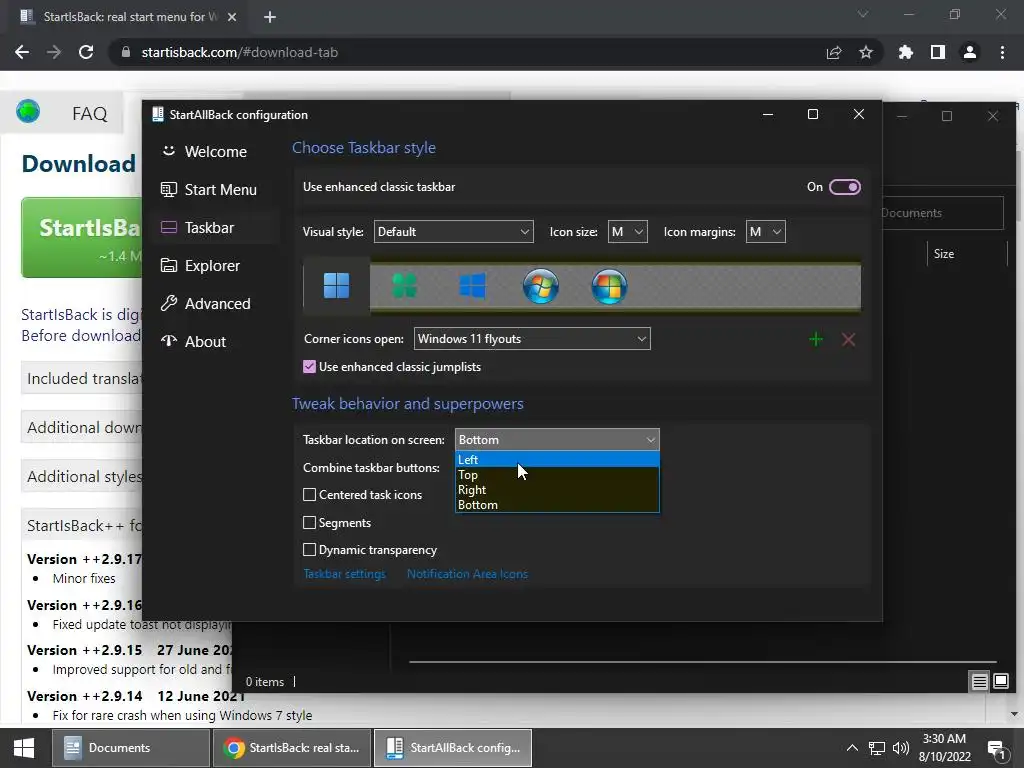Pick the Windows 10 blue flag start icon
Viewport: 1024px width, 768px height.
point(472,285)
